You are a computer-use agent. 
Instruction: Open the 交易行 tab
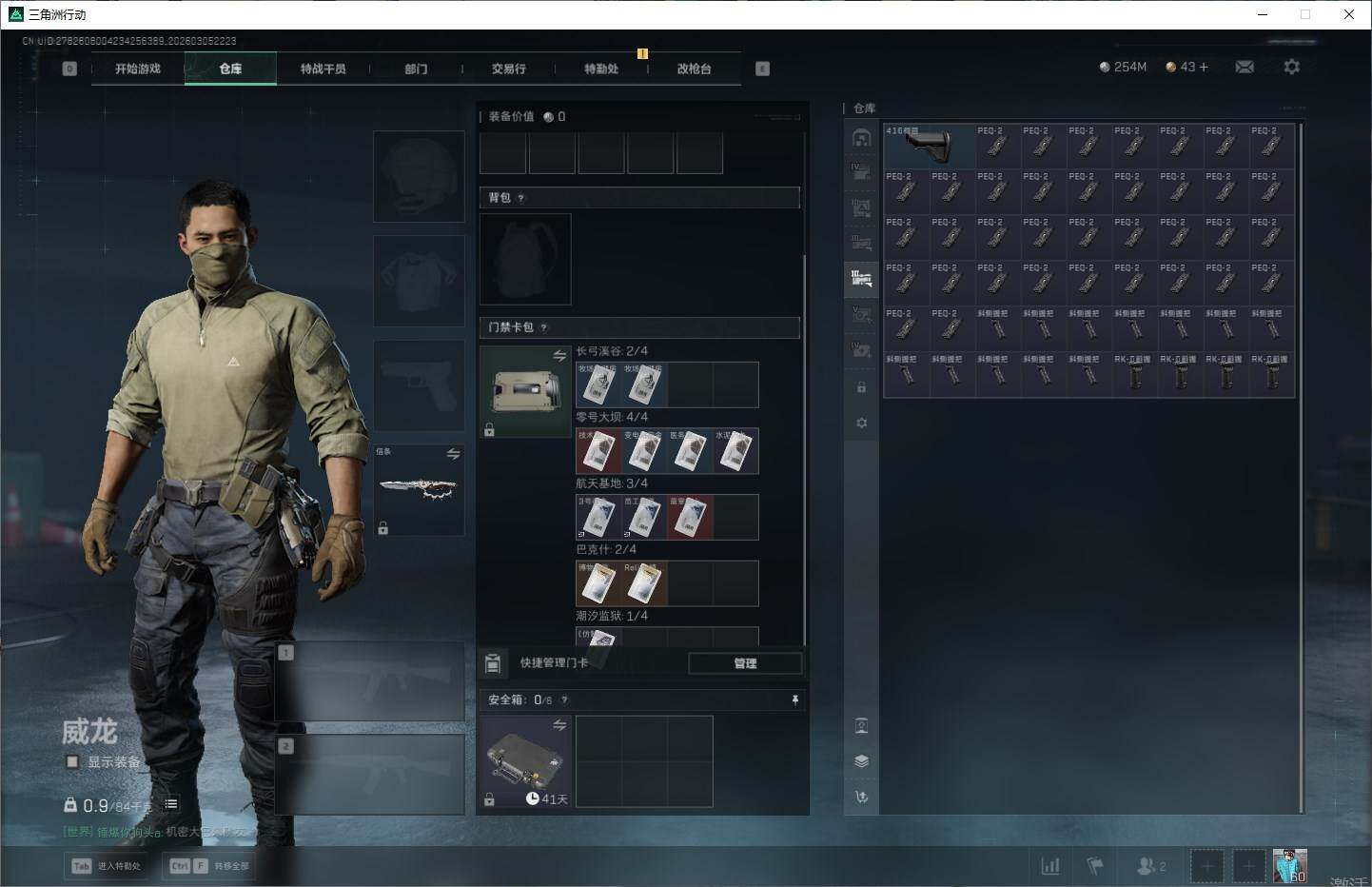[508, 69]
